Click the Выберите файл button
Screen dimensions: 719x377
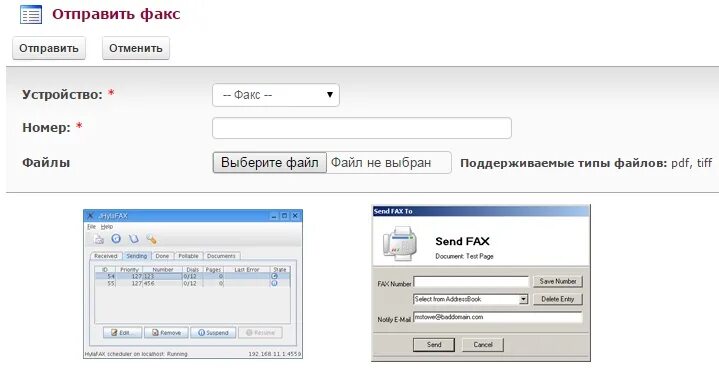click(270, 162)
